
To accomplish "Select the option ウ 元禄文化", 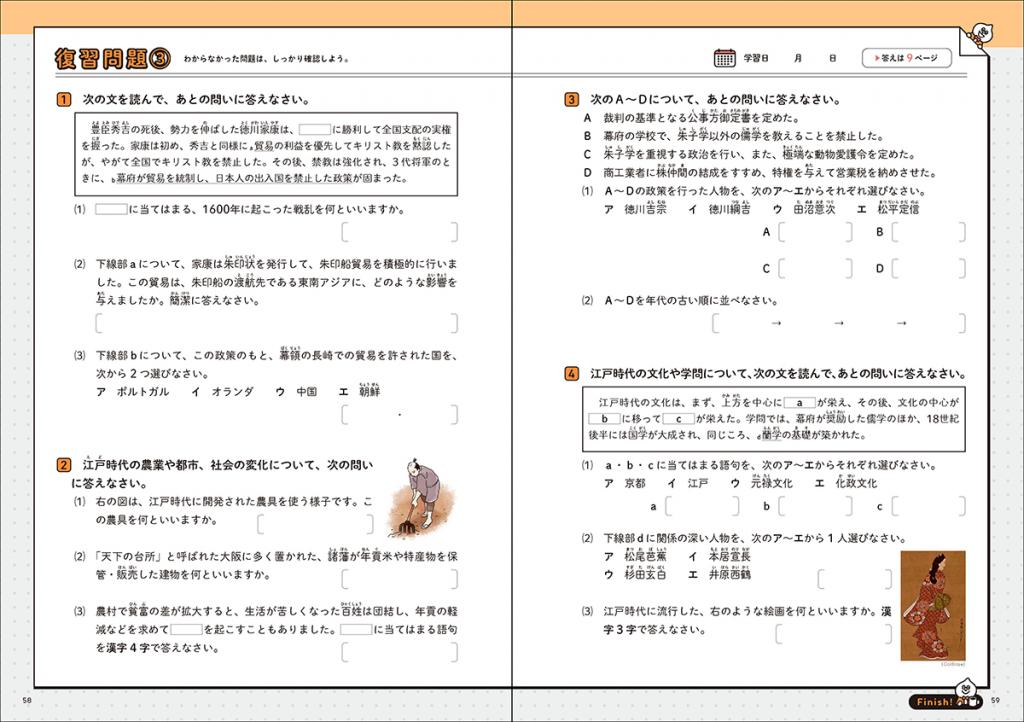I will tap(761, 483).
